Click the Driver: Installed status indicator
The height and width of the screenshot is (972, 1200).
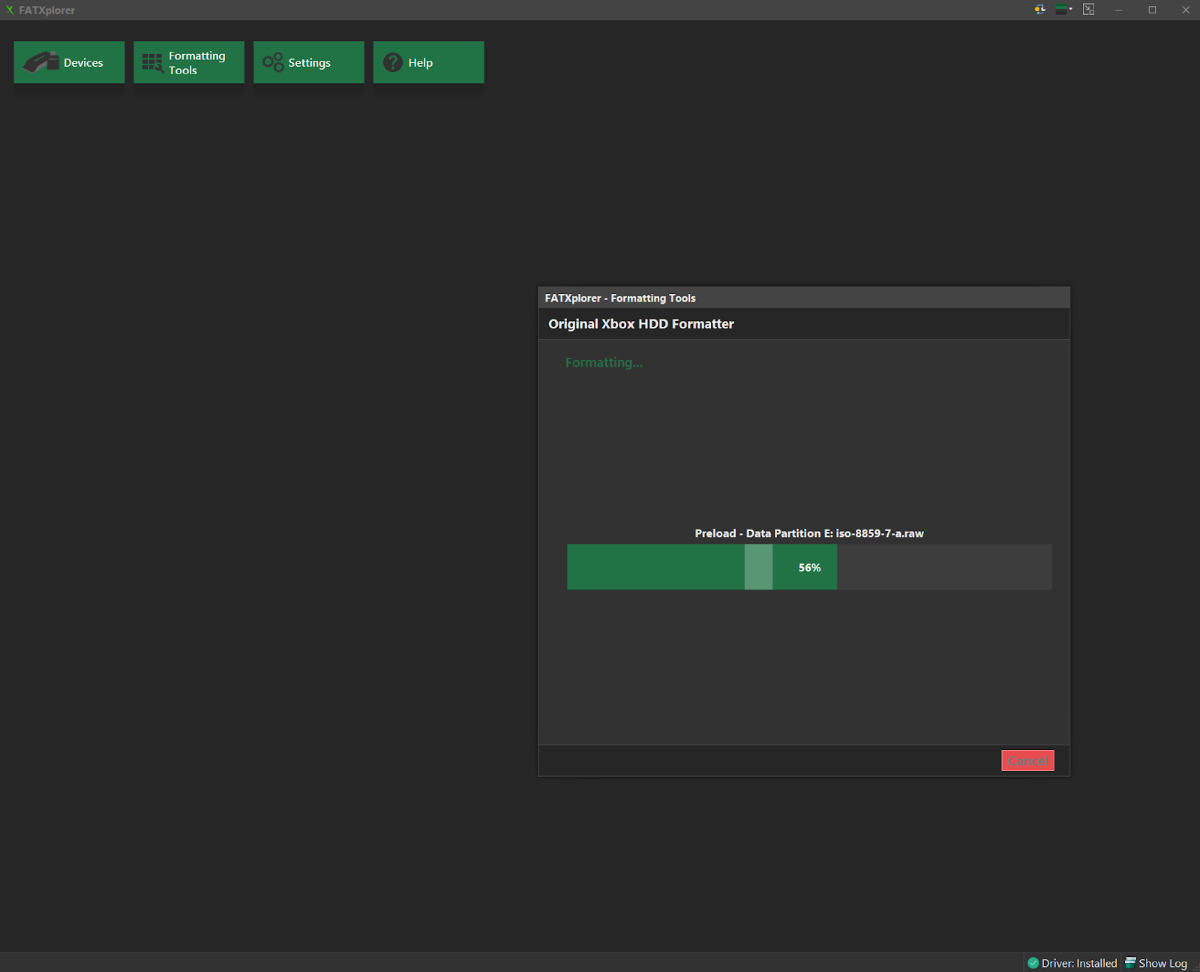click(1072, 963)
